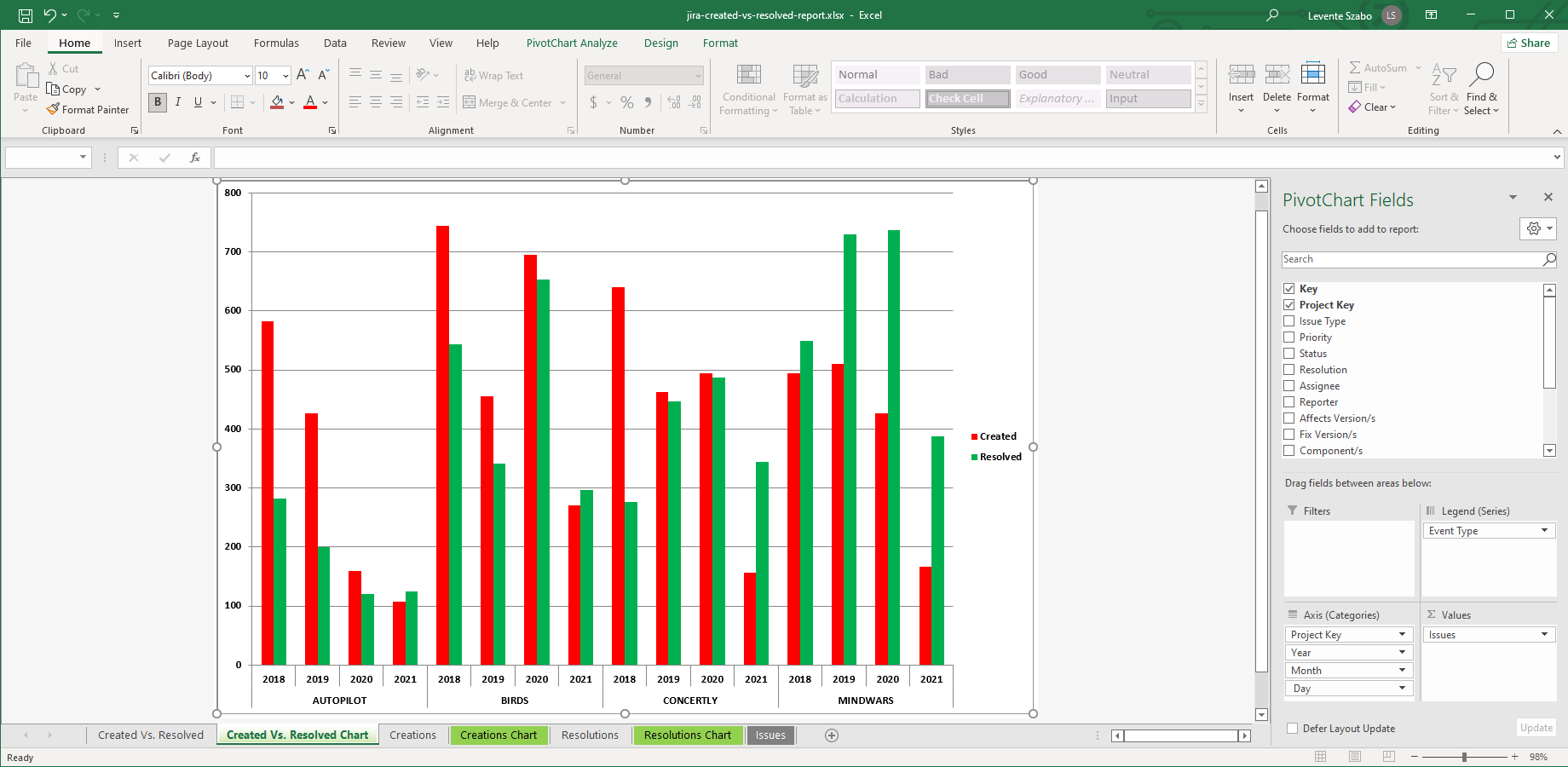Click the Format Painter icon
The image size is (1568, 767).
coord(54,109)
